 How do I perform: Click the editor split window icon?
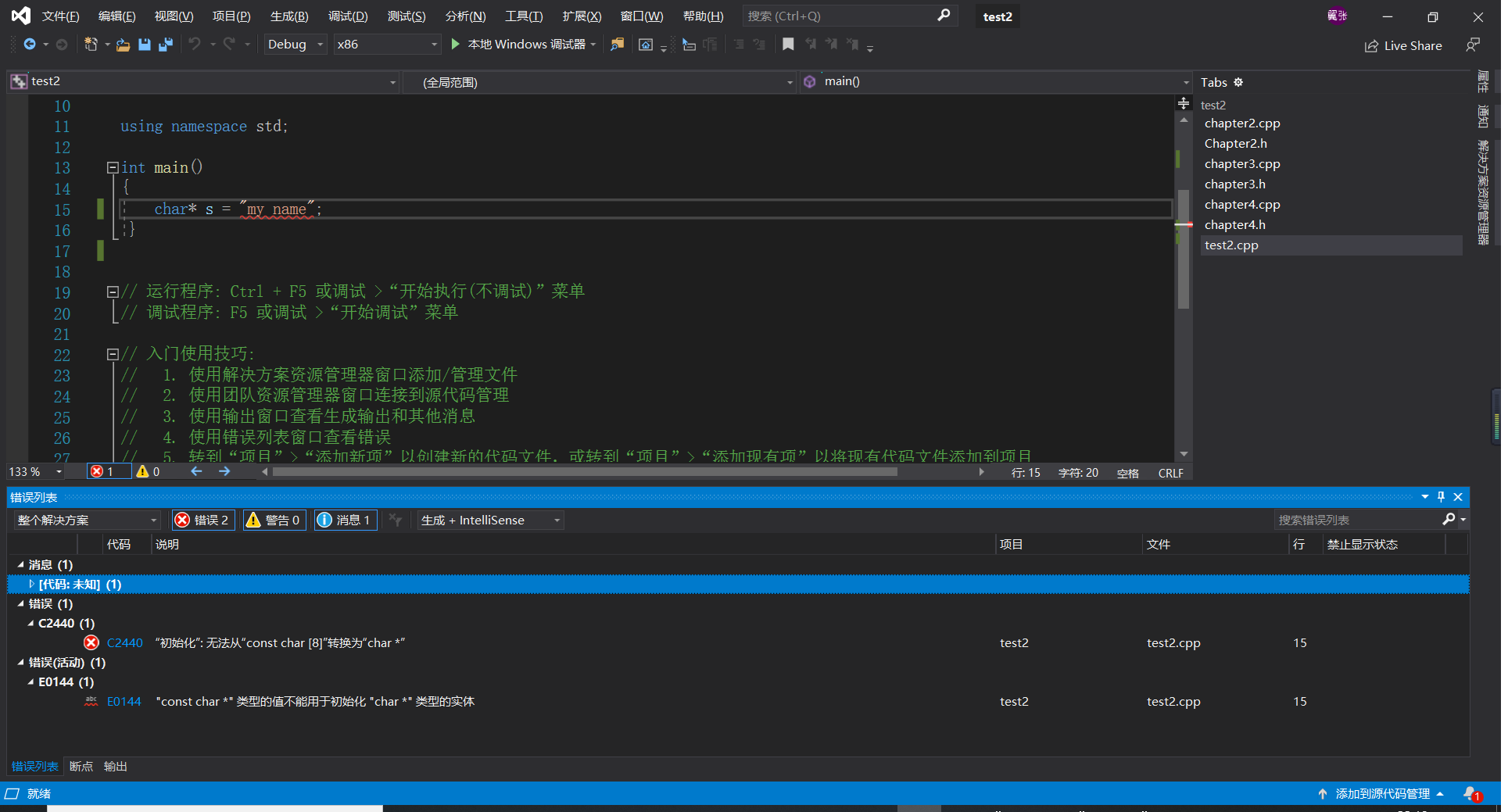pos(1184,103)
